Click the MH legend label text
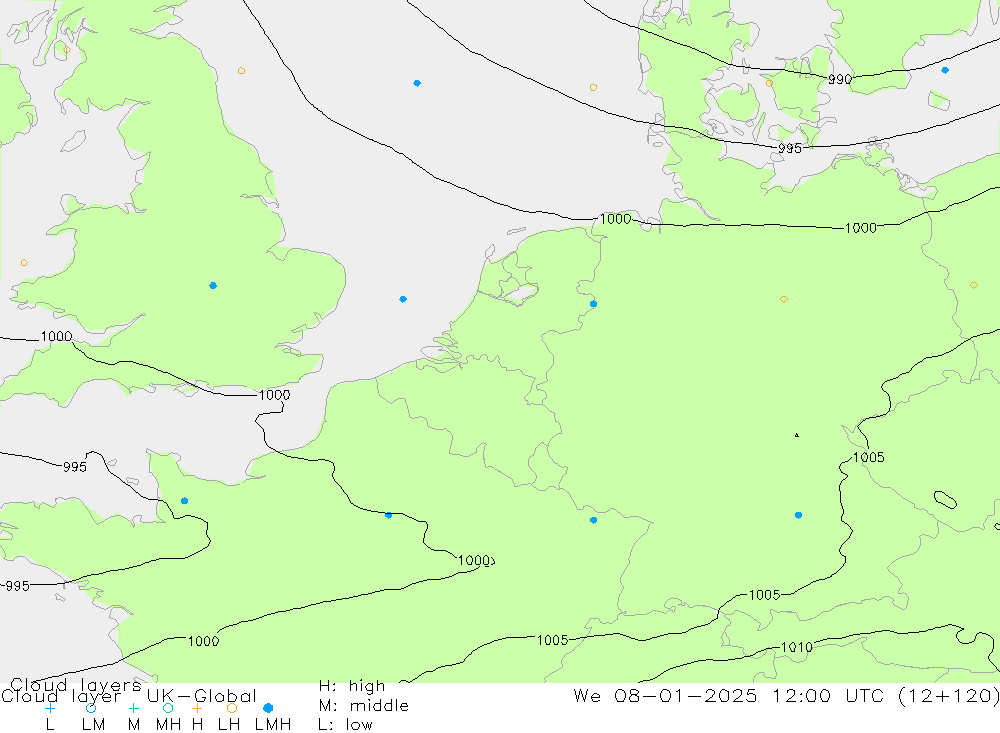 tap(168, 725)
